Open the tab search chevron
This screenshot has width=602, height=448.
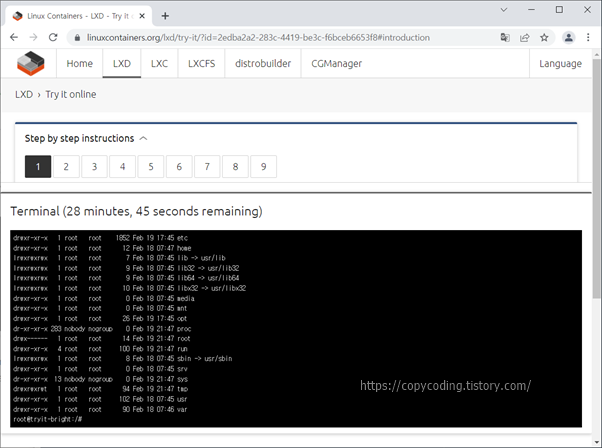504,10
